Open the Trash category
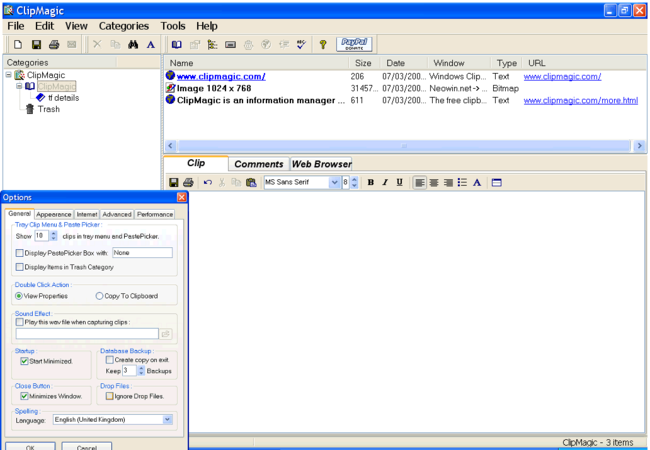650x450 pixels. pyautogui.click(x=49, y=109)
